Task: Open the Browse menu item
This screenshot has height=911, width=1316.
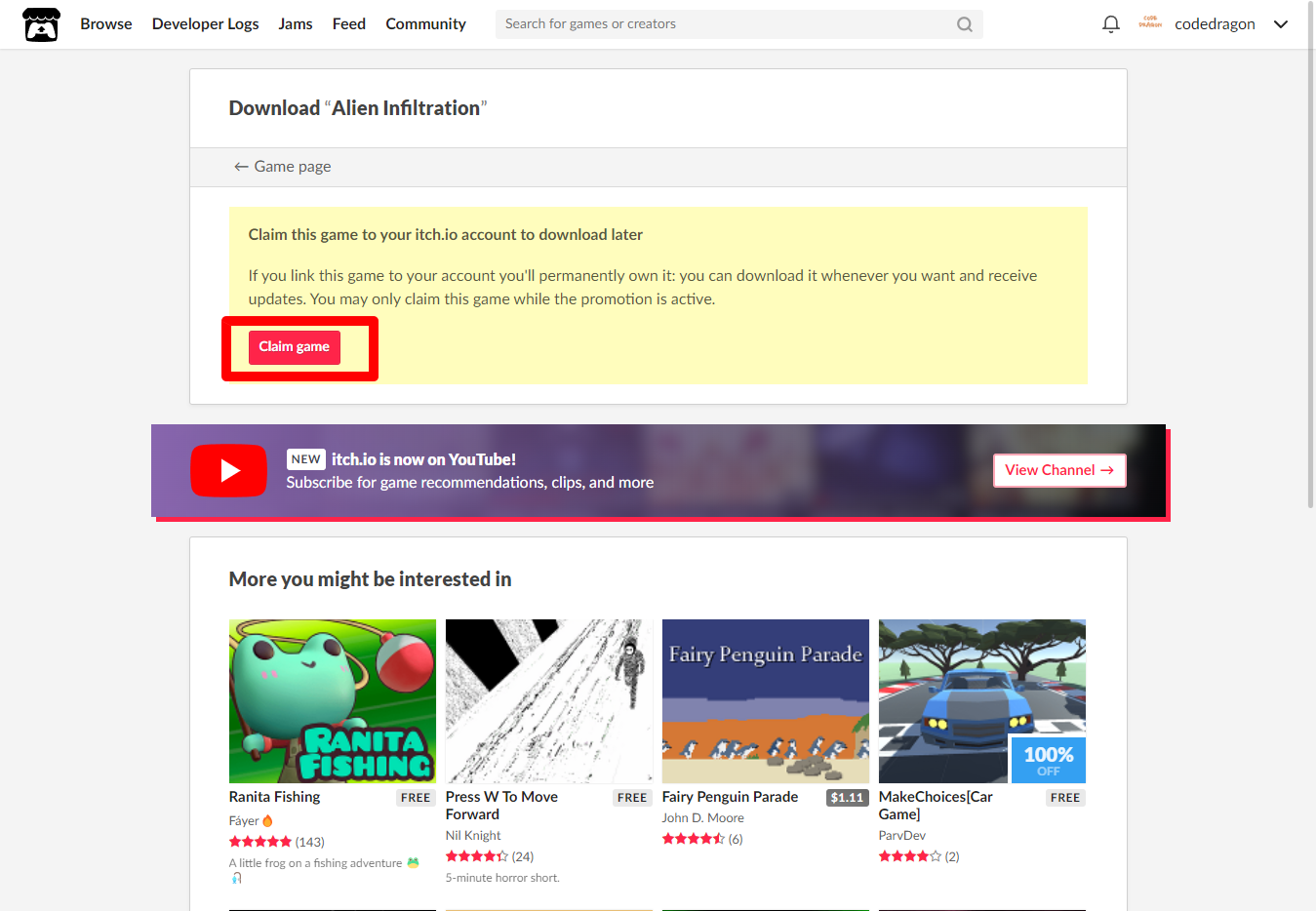Action: point(106,24)
